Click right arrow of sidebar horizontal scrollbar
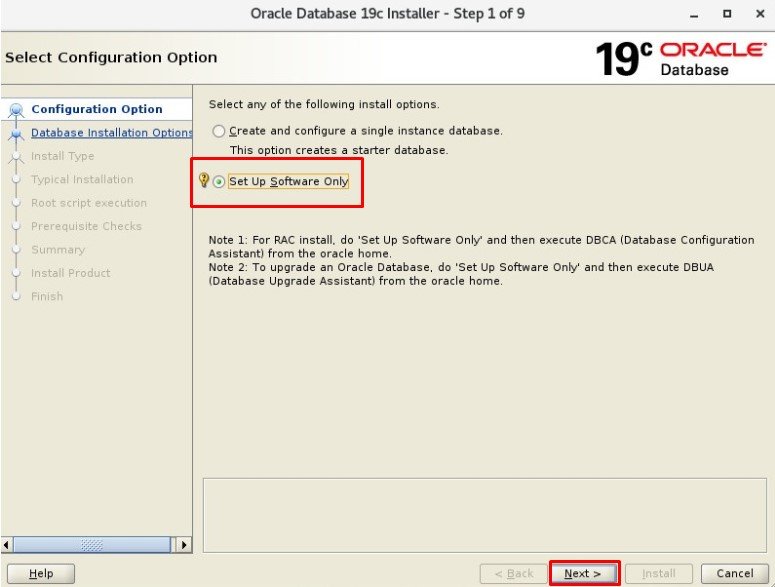The width and height of the screenshot is (775, 587). [x=184, y=545]
